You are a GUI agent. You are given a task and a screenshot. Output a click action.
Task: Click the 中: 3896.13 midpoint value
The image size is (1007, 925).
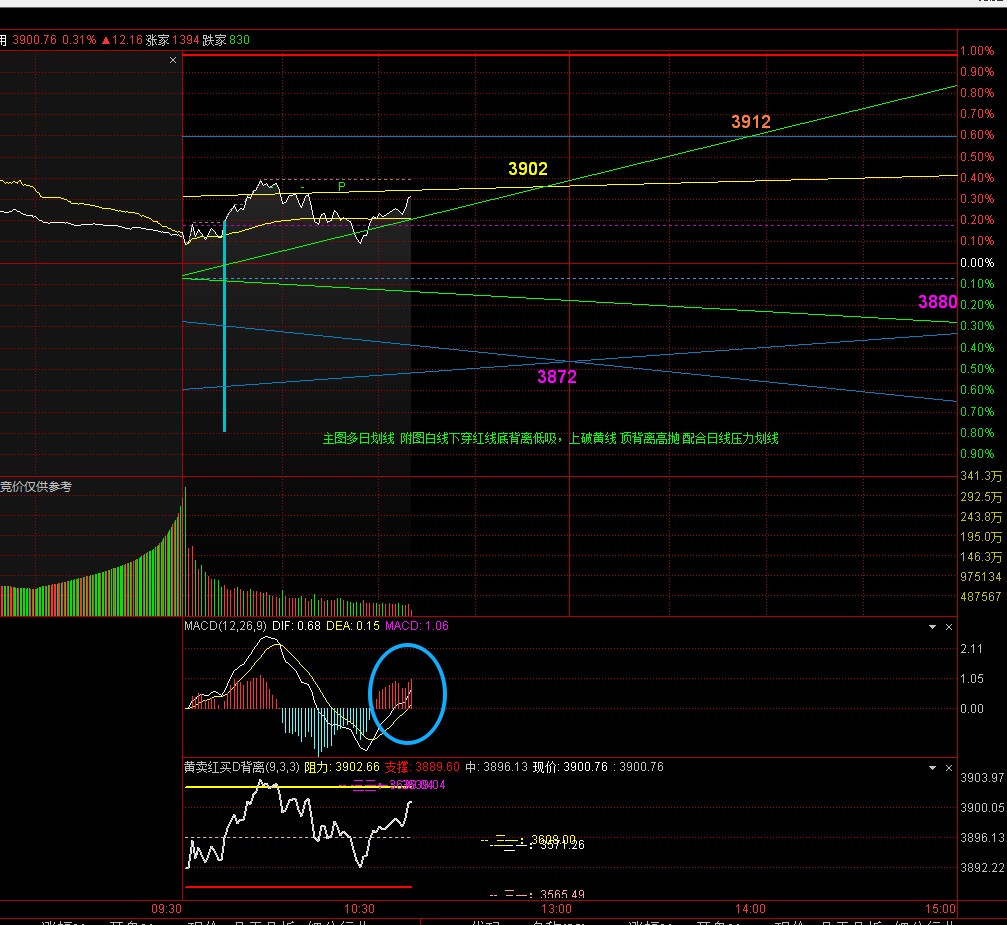496,767
